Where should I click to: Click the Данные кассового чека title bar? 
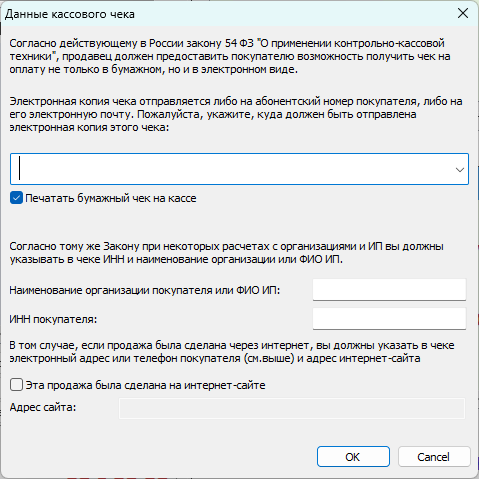pyautogui.click(x=227, y=14)
